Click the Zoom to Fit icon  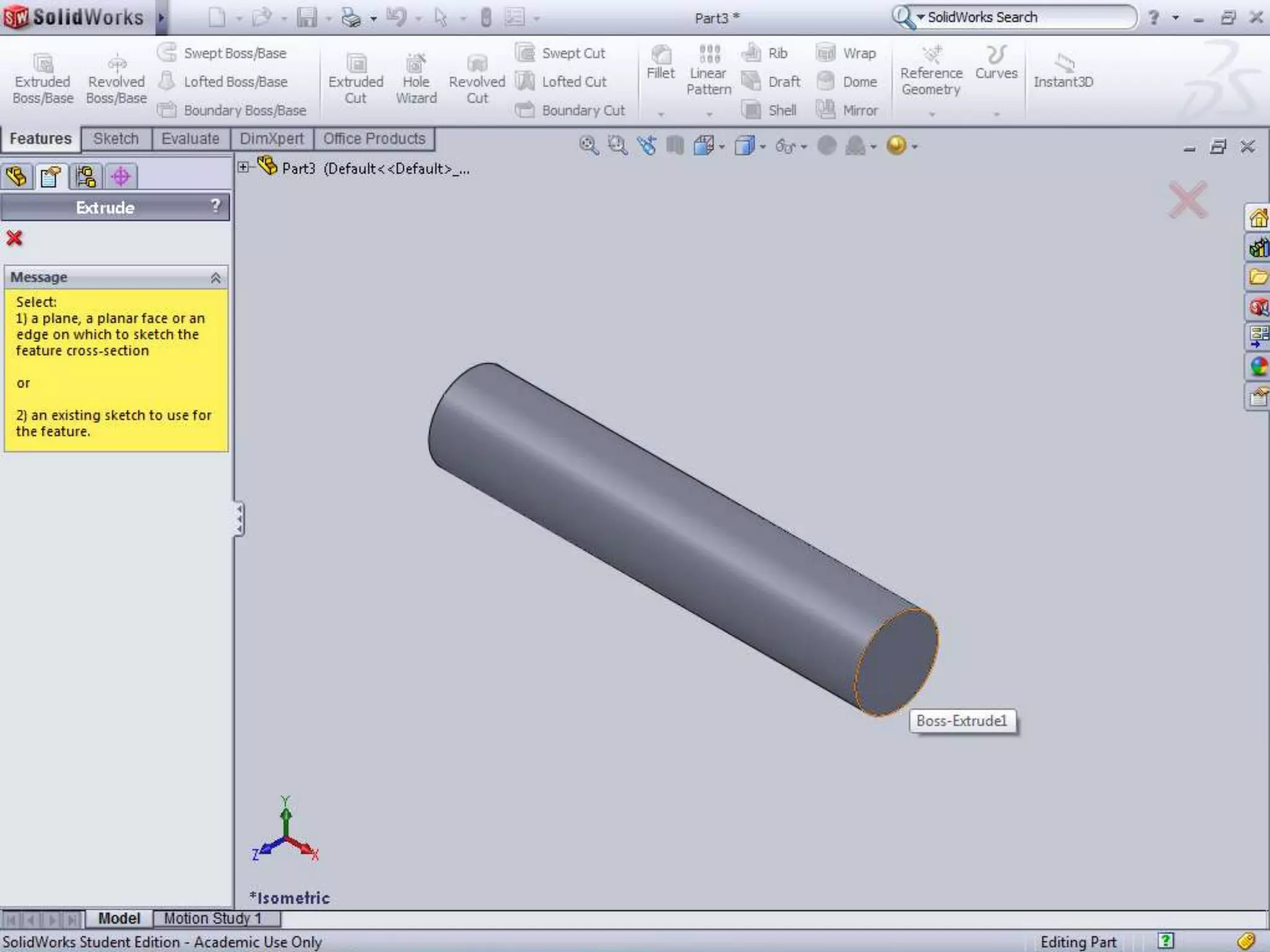click(x=588, y=146)
